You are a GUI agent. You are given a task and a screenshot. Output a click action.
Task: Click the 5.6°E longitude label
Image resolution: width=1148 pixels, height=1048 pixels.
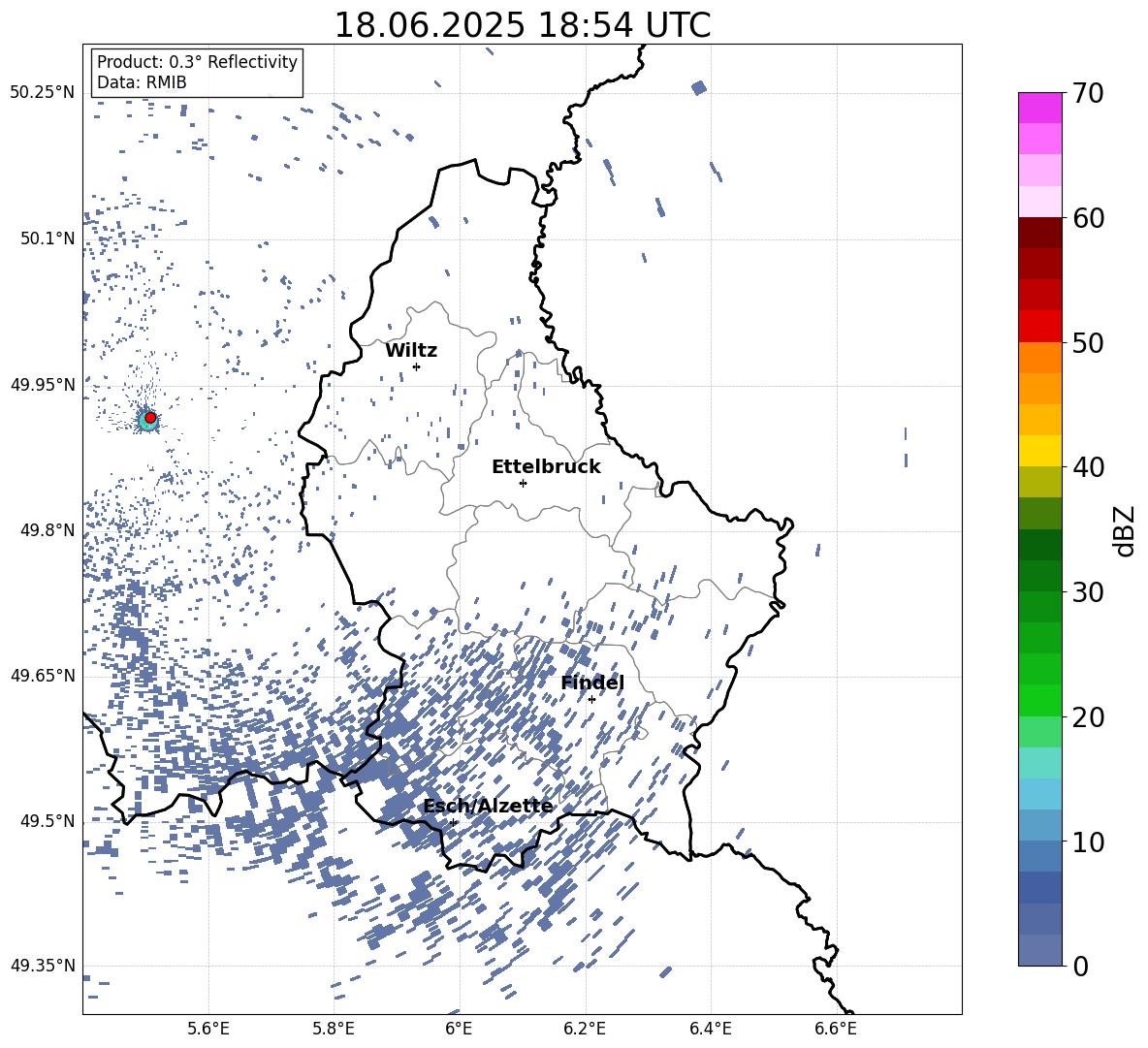(208, 1029)
